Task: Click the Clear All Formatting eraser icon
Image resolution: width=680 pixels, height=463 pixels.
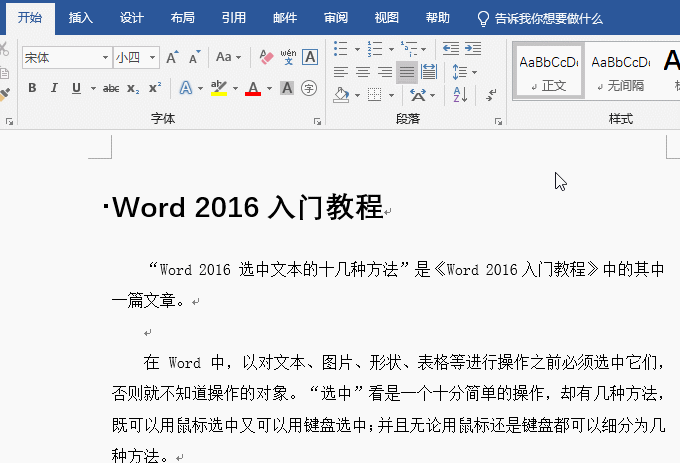Action: (266, 58)
